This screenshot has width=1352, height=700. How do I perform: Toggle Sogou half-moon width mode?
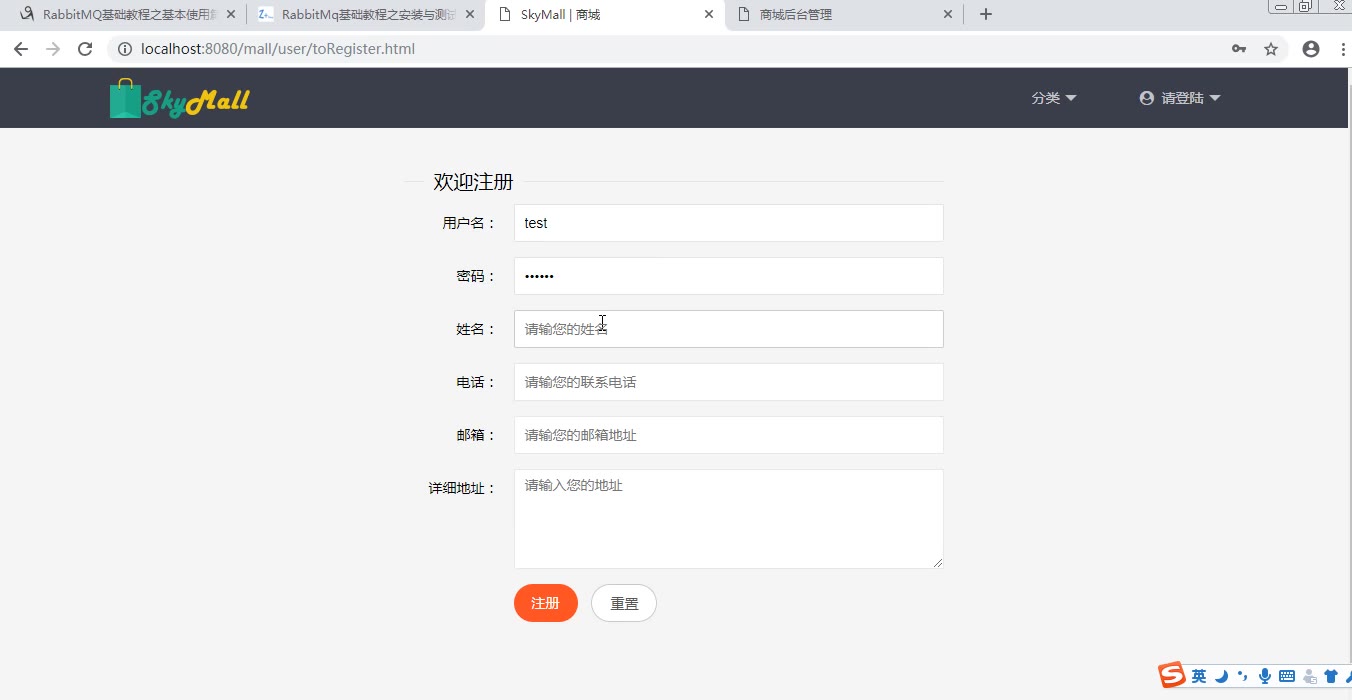click(x=1221, y=677)
